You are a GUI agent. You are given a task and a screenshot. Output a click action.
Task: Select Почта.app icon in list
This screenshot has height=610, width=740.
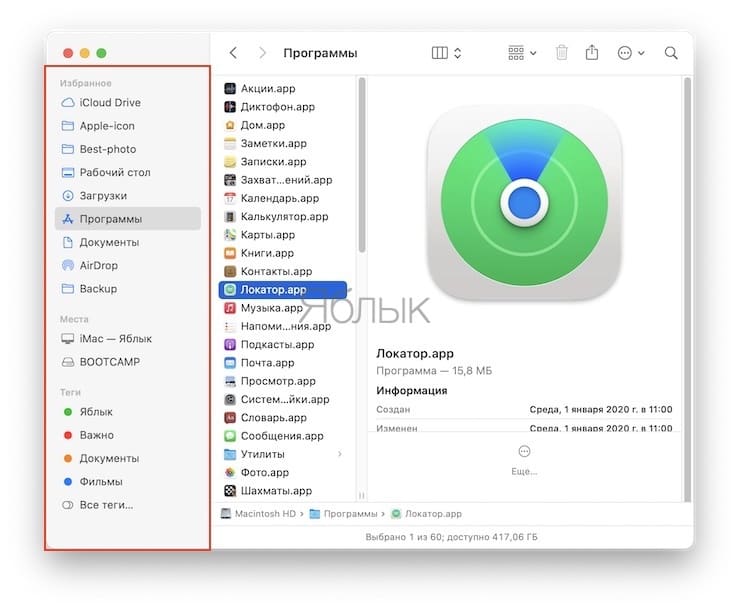(230, 363)
